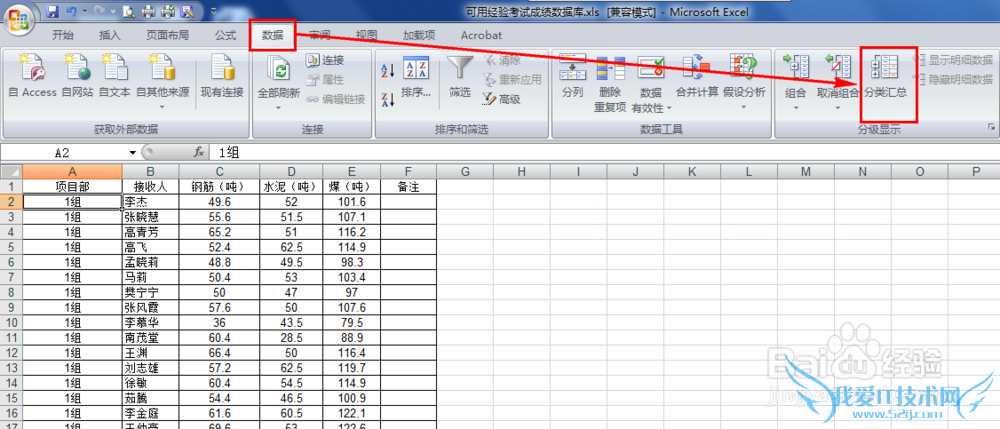Click the fx insert function icon
Image resolution: width=1000 pixels, height=429 pixels.
coord(199,152)
